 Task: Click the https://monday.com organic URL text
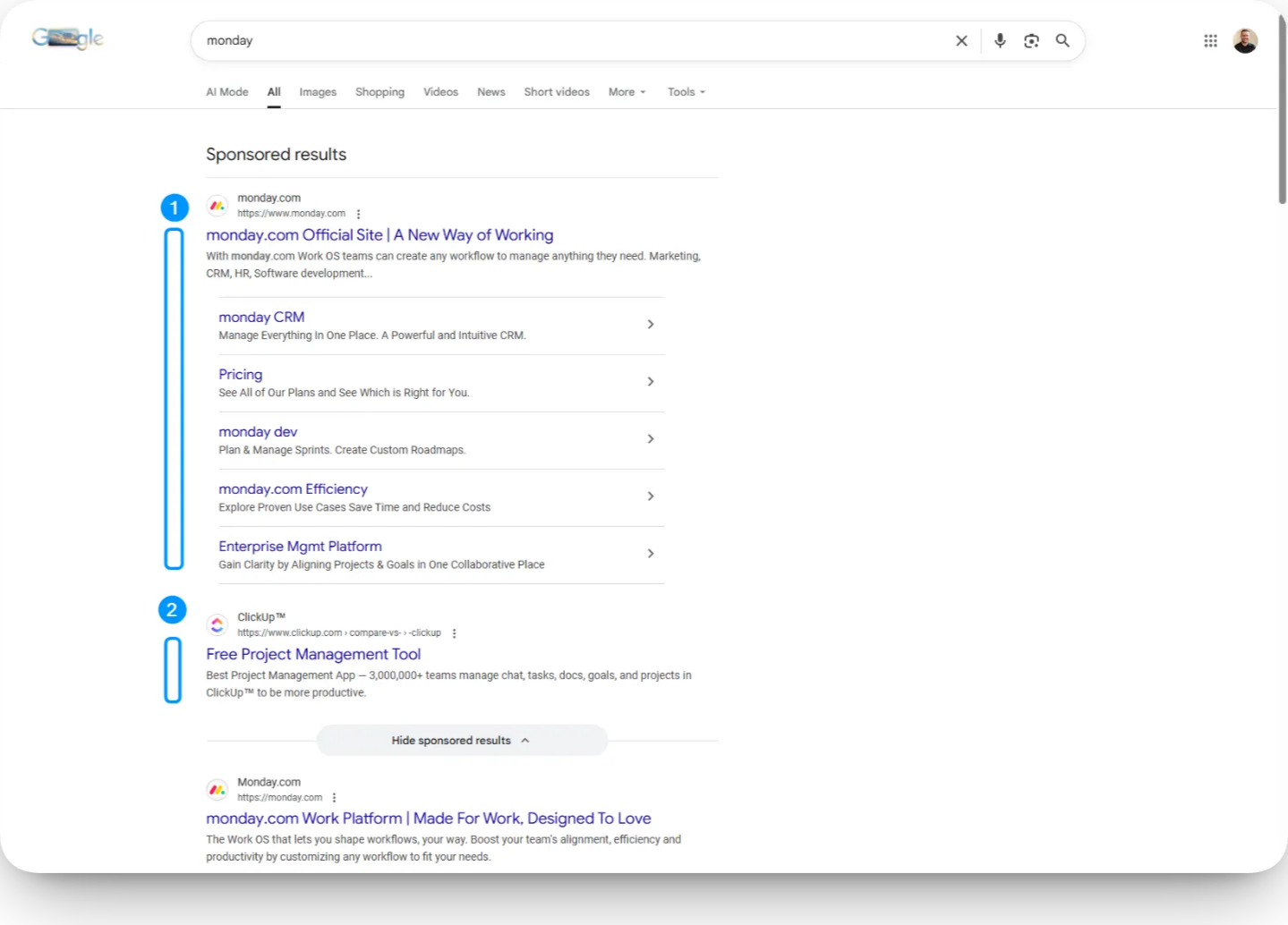279,798
